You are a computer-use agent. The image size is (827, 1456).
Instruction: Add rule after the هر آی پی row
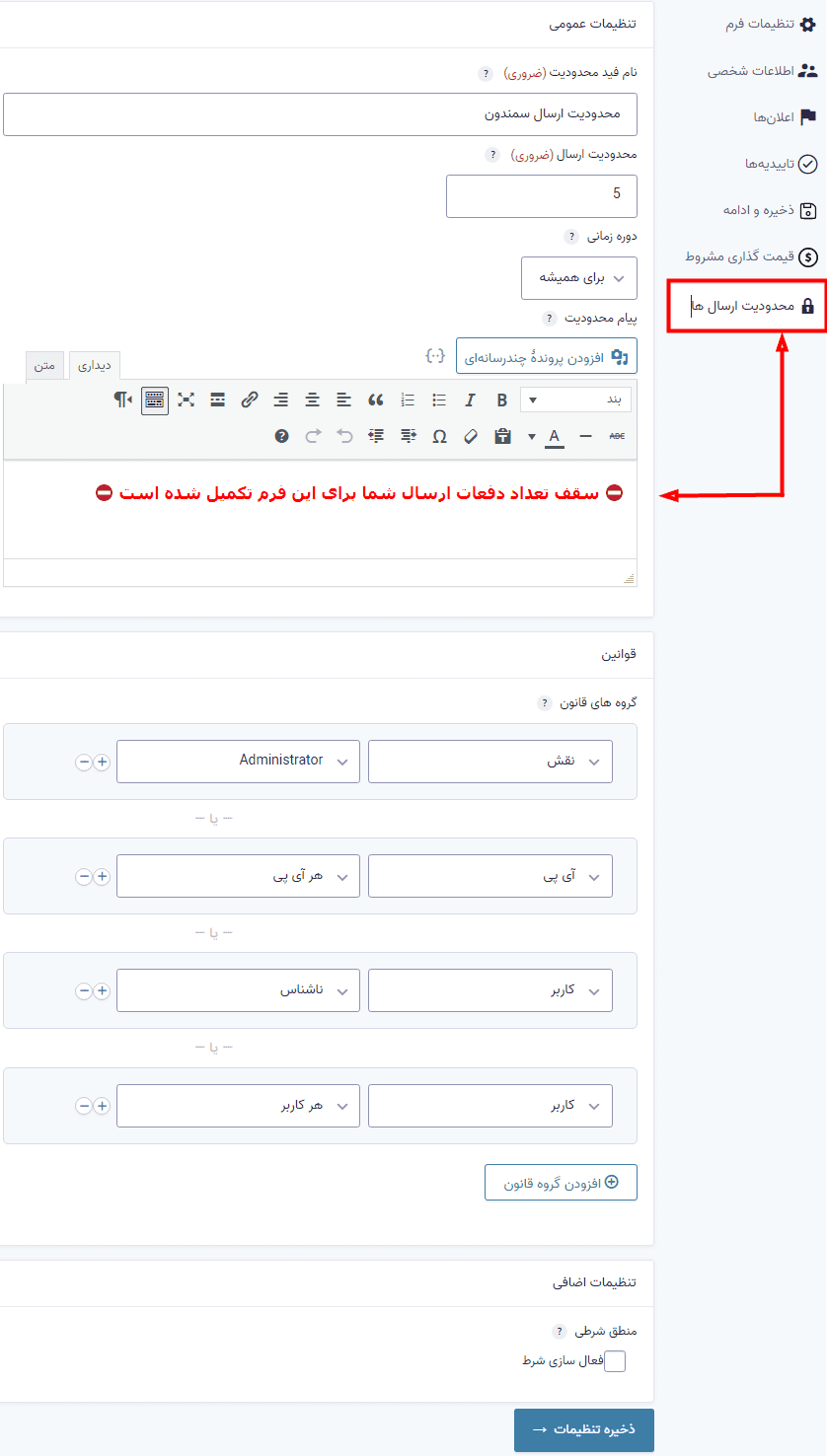click(102, 877)
